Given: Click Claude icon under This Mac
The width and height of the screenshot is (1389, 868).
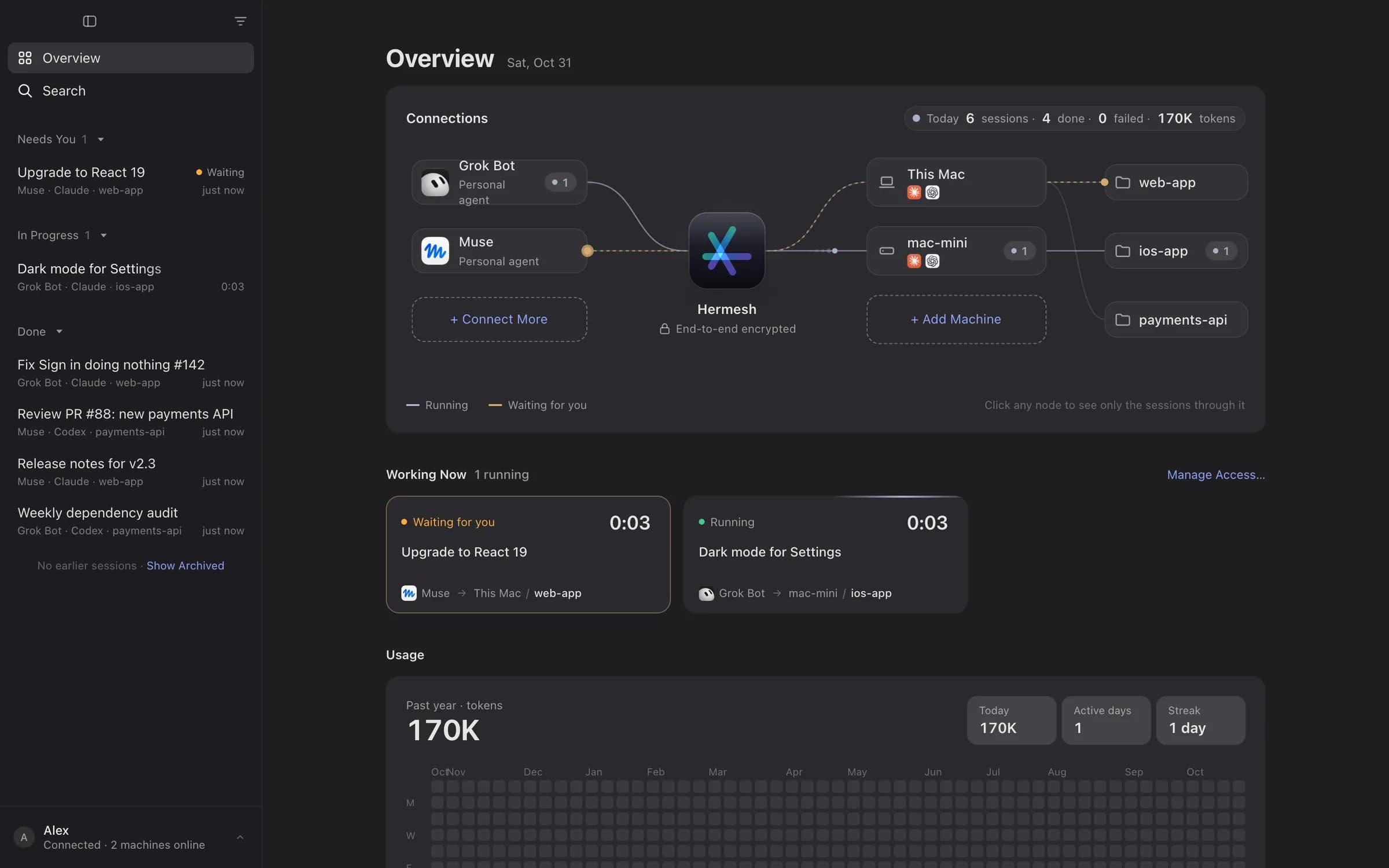Looking at the screenshot, I should (914, 192).
